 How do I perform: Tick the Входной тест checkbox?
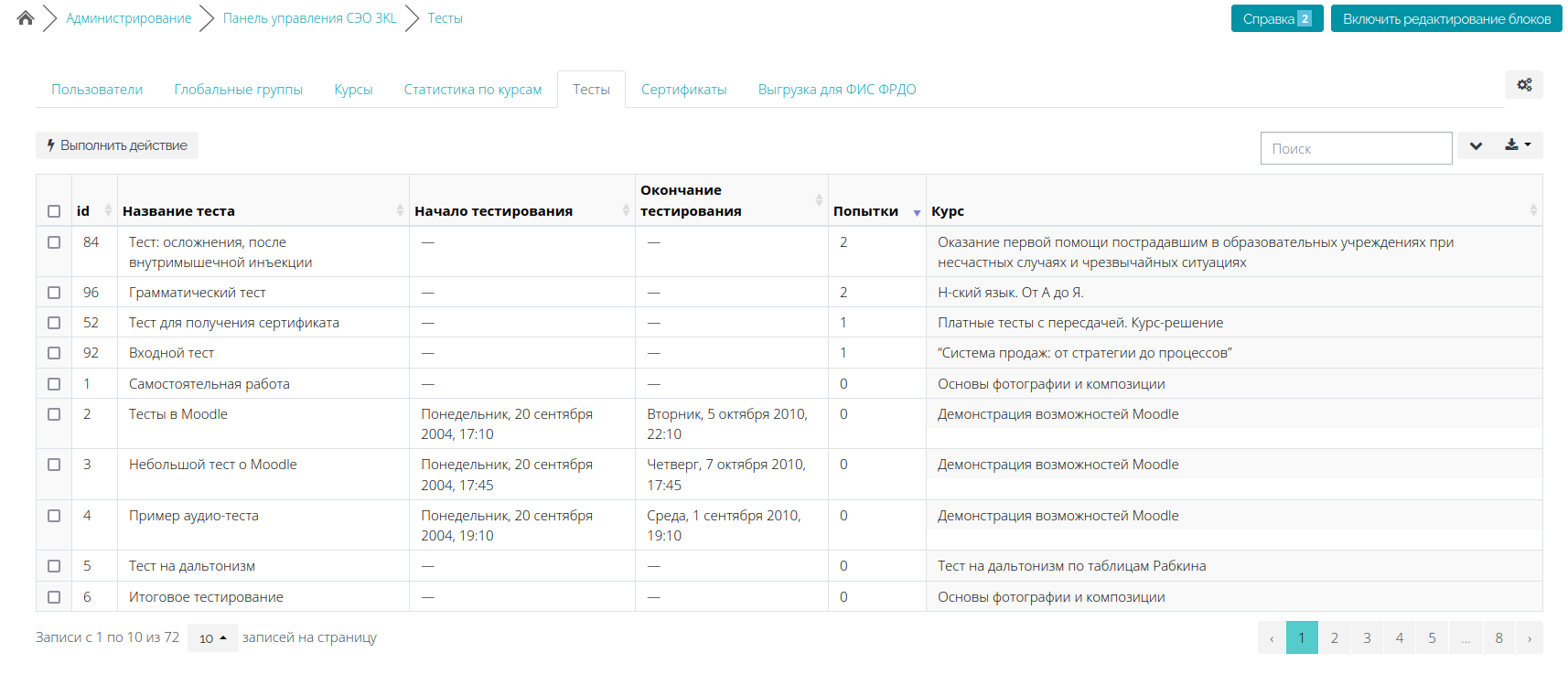click(54, 353)
